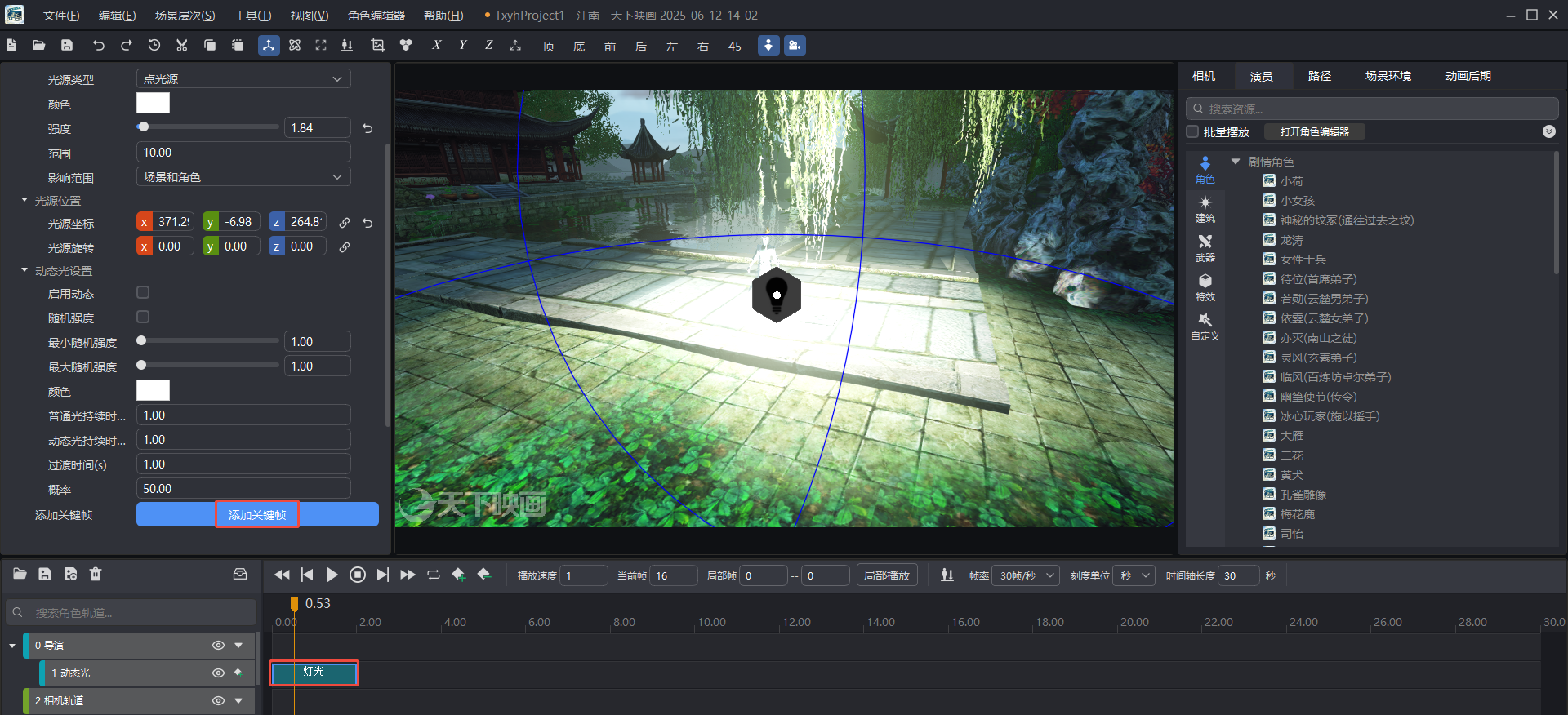Adjust the 强度 slider handle
Screen dimensions: 1568x715
143,127
